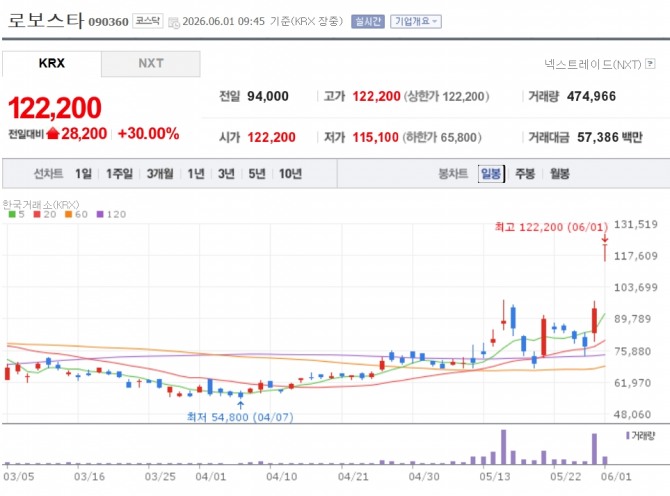Viewport: 670px width, 496px height.
Task: Click the red 20-day moving average swatch
Action: 37,214
